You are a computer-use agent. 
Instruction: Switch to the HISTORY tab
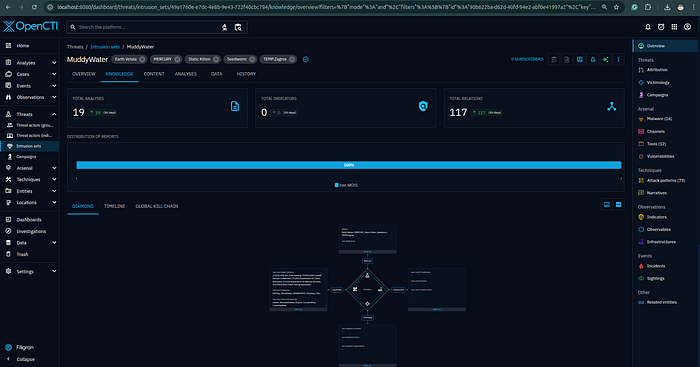tap(246, 74)
